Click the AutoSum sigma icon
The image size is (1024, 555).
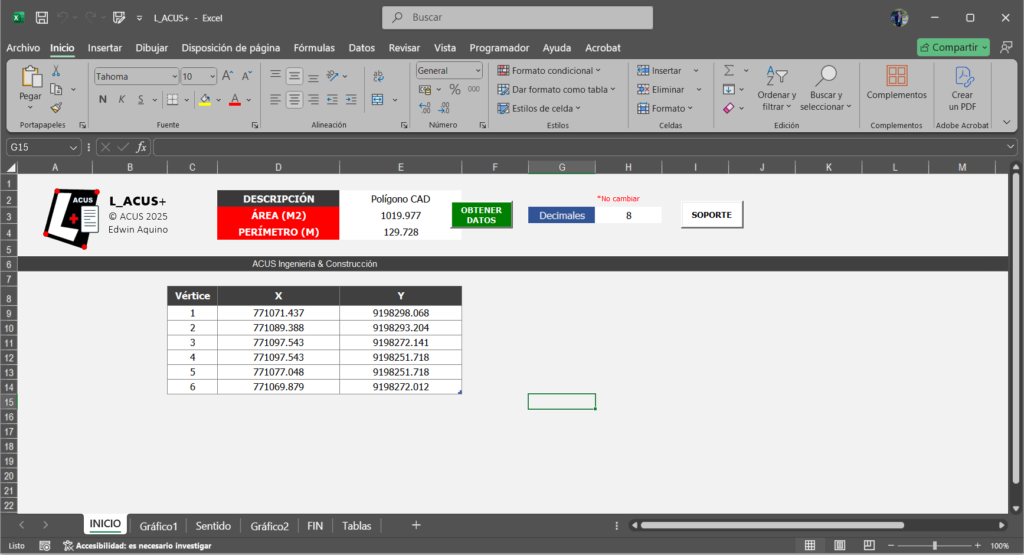729,70
